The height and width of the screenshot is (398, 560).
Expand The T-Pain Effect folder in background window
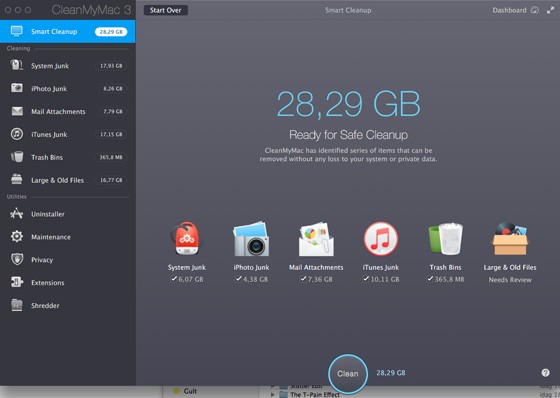[x=273, y=394]
